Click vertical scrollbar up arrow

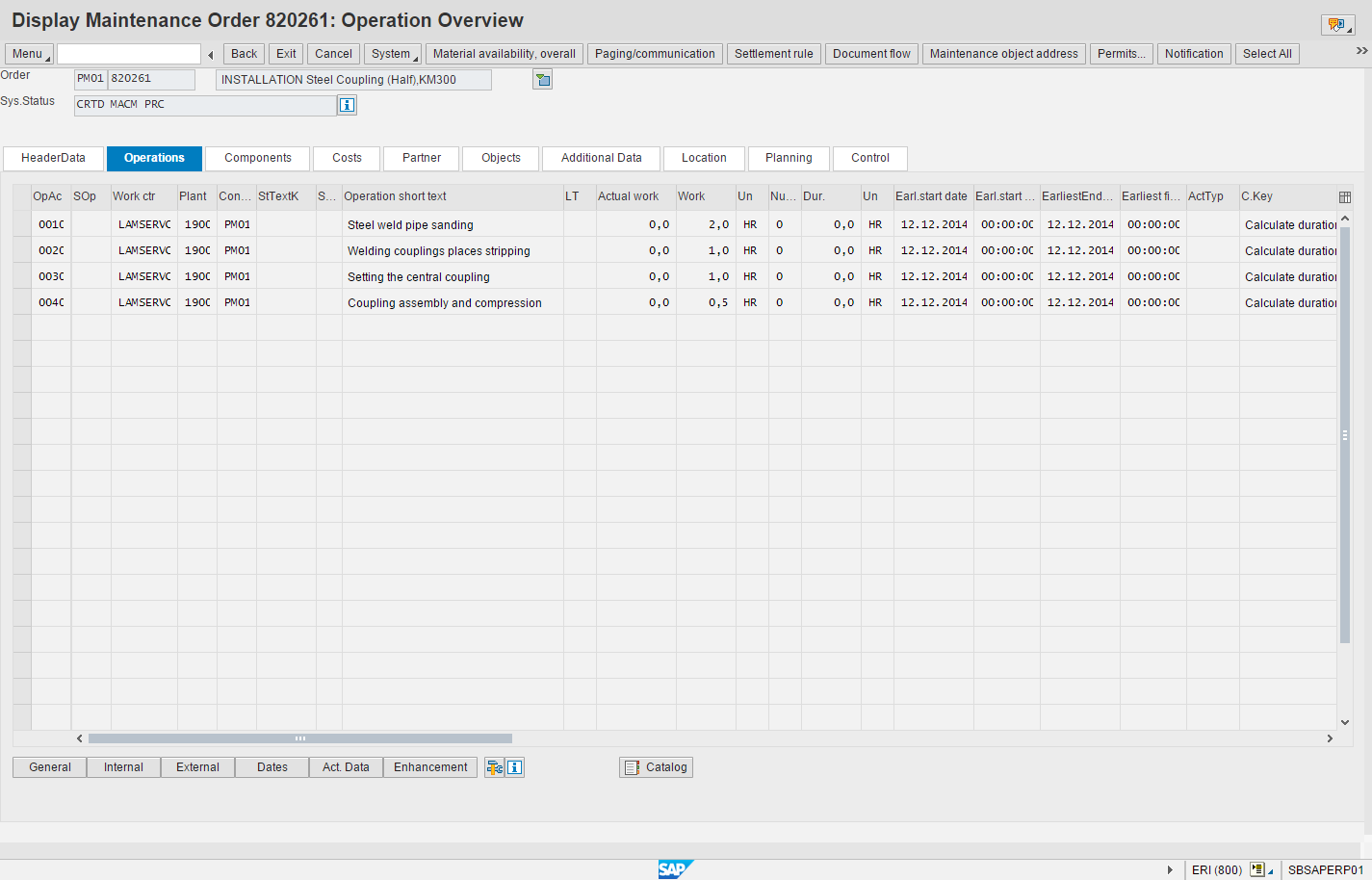click(1345, 219)
